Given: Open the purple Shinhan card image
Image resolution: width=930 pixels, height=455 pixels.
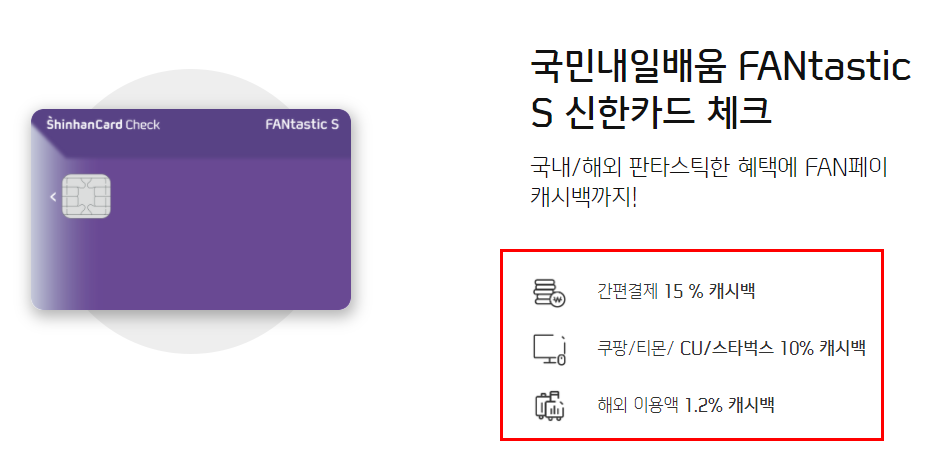Looking at the screenshot, I should [x=191, y=209].
